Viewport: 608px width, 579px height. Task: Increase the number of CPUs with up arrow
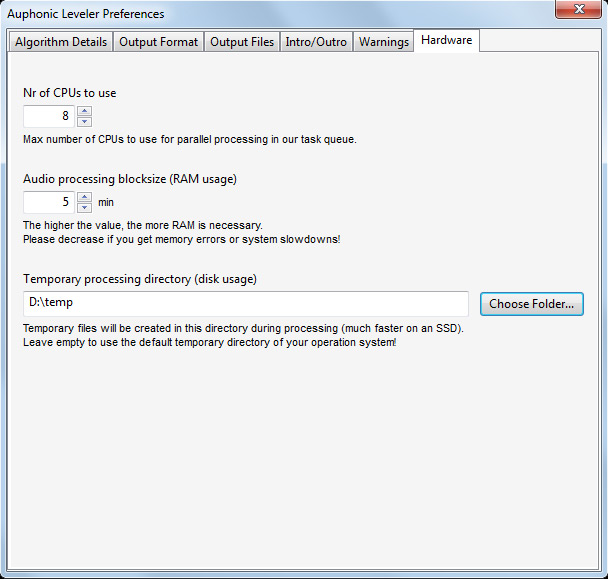pyautogui.click(x=84, y=111)
